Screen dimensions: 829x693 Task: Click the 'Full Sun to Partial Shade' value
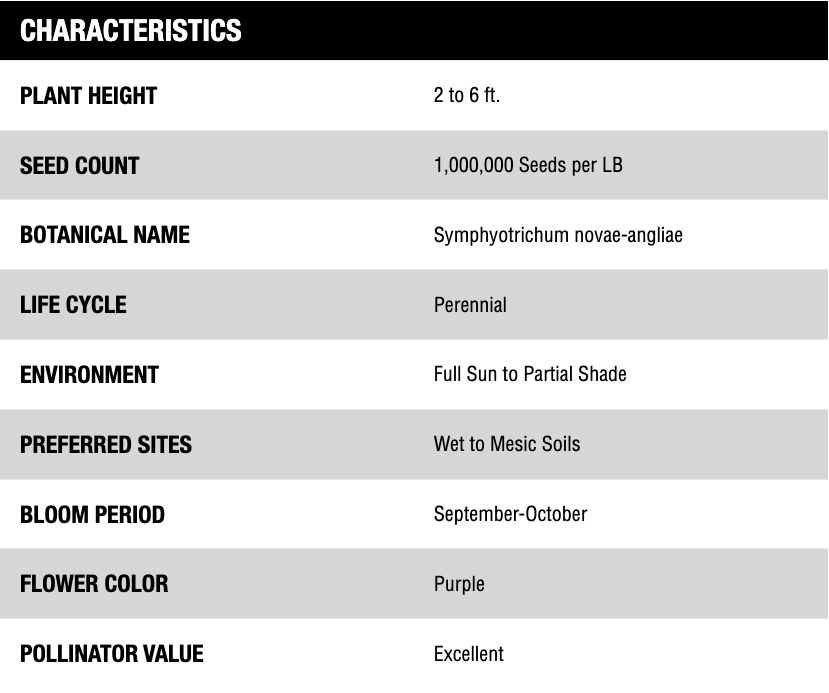coord(530,375)
